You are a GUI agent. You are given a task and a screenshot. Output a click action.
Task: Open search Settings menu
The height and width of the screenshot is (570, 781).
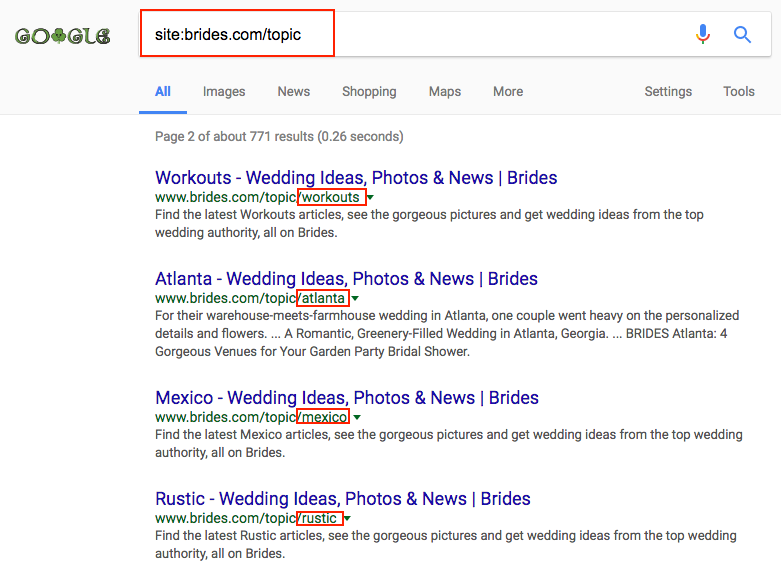pyautogui.click(x=668, y=92)
